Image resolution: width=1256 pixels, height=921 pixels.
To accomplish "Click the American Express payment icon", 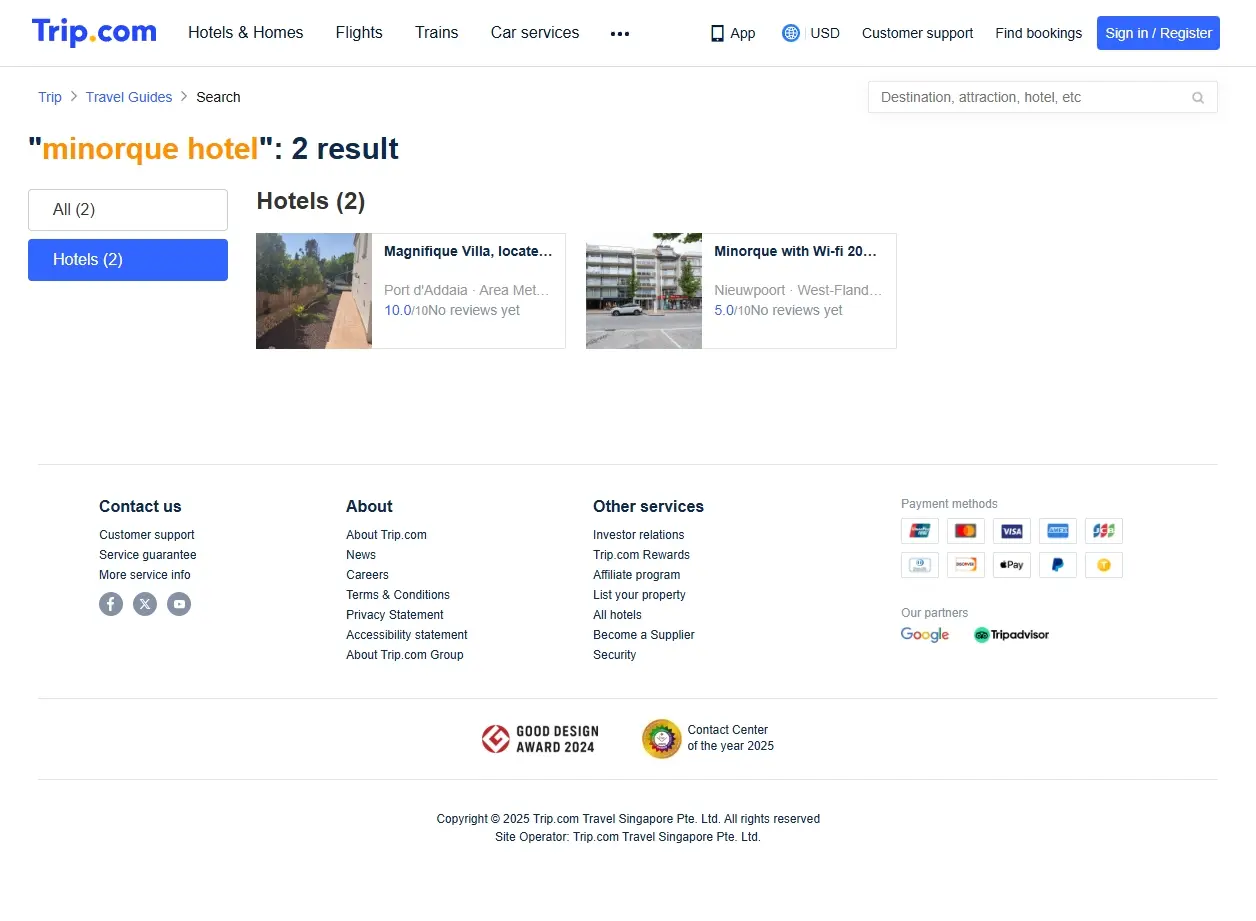I will (x=1058, y=531).
